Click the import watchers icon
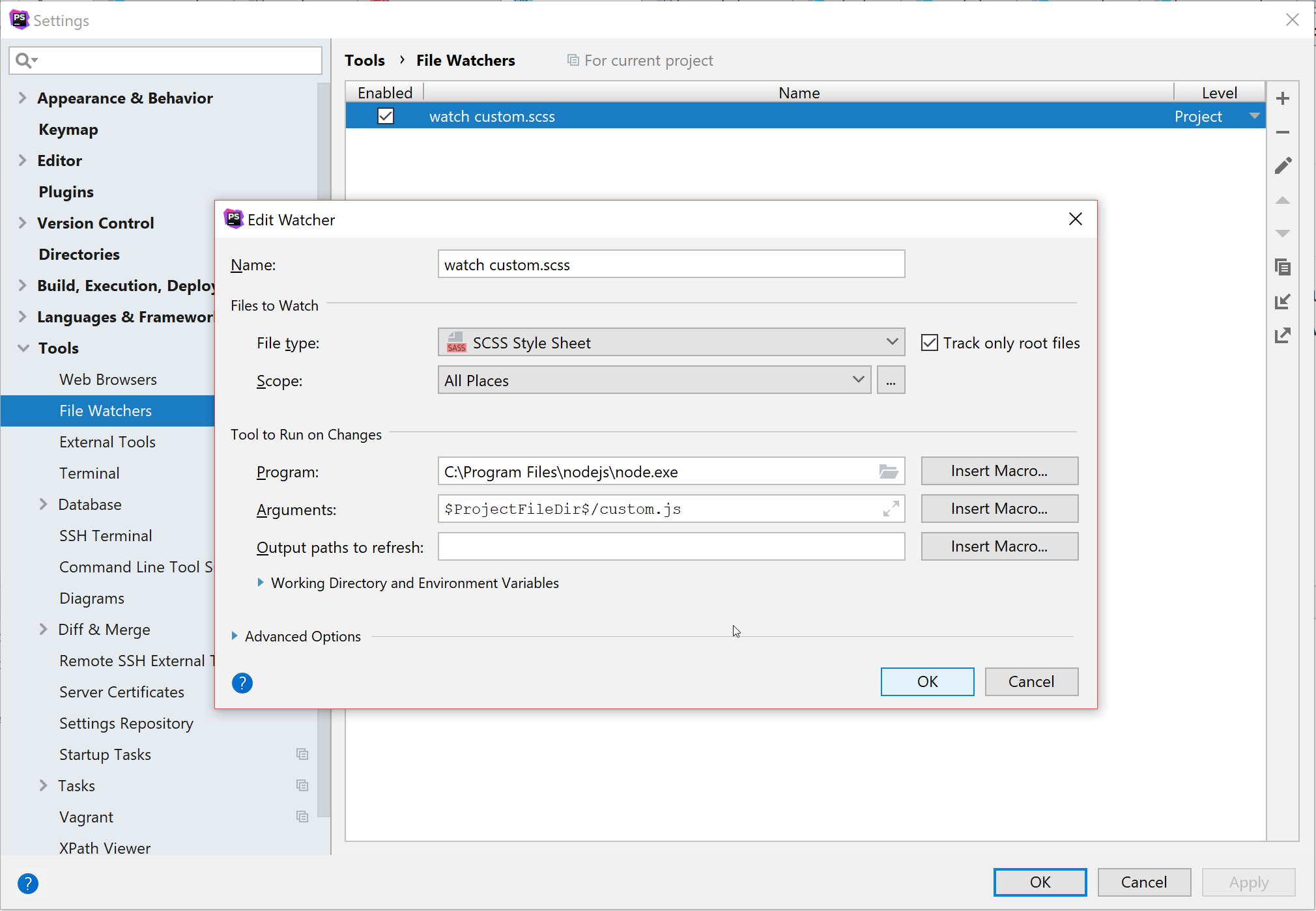The image size is (1316, 911). [x=1282, y=301]
